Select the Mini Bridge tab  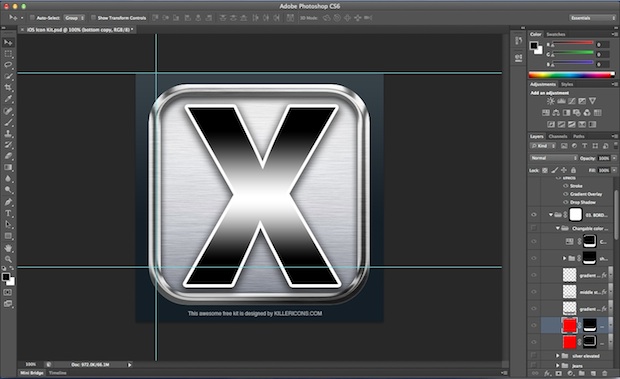[32, 373]
